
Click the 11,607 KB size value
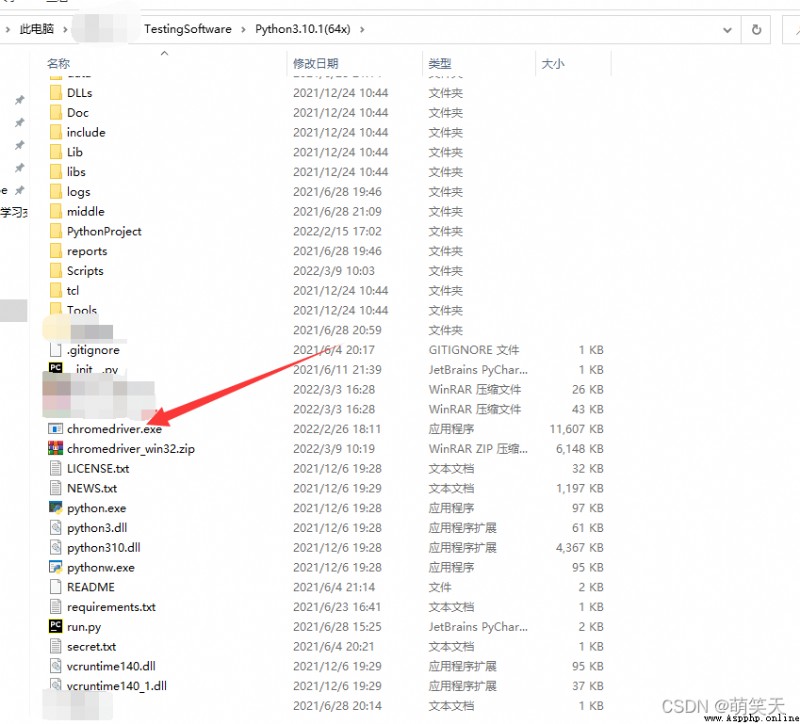(x=577, y=429)
